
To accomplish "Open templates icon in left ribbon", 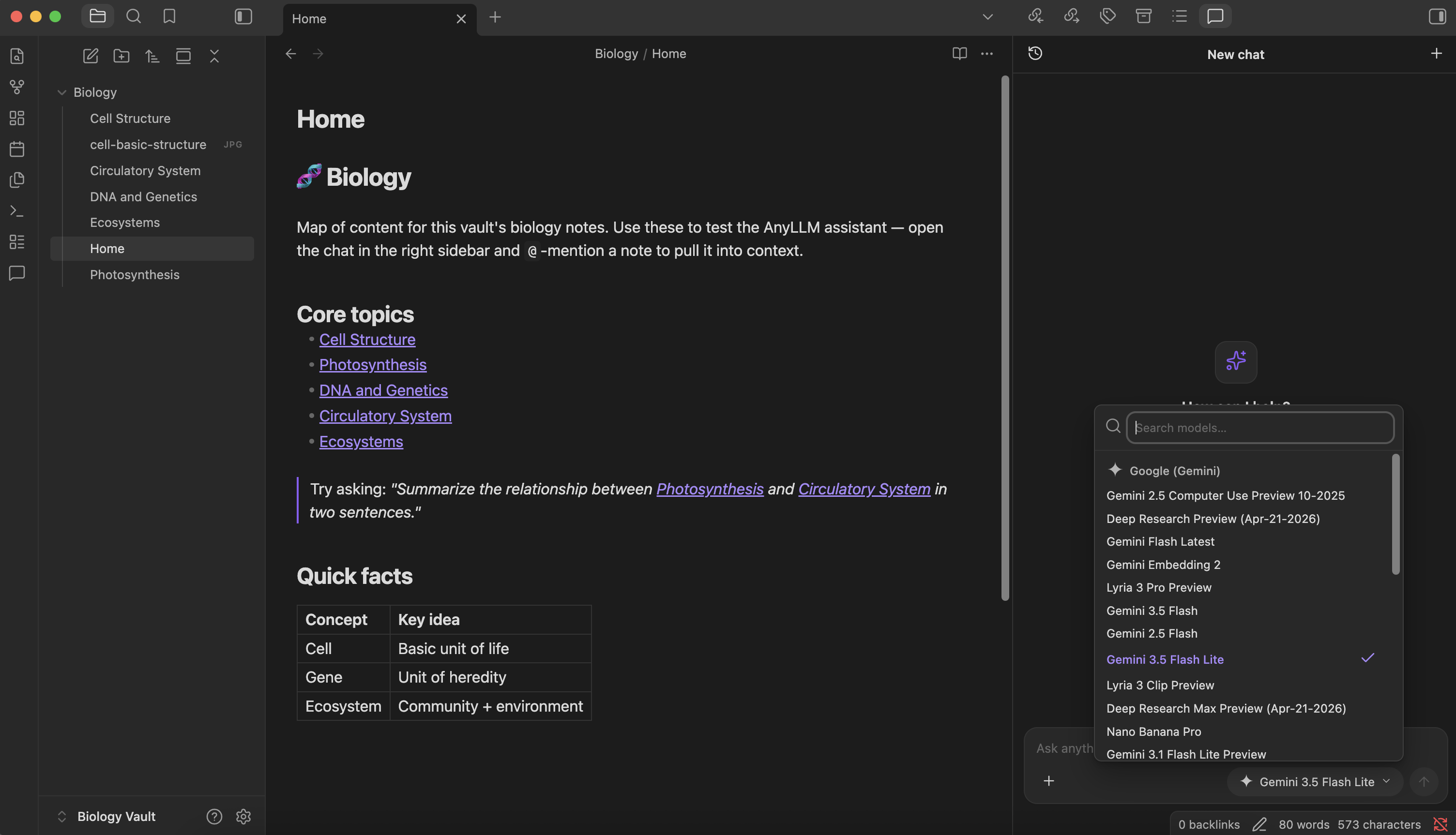I will point(17,180).
